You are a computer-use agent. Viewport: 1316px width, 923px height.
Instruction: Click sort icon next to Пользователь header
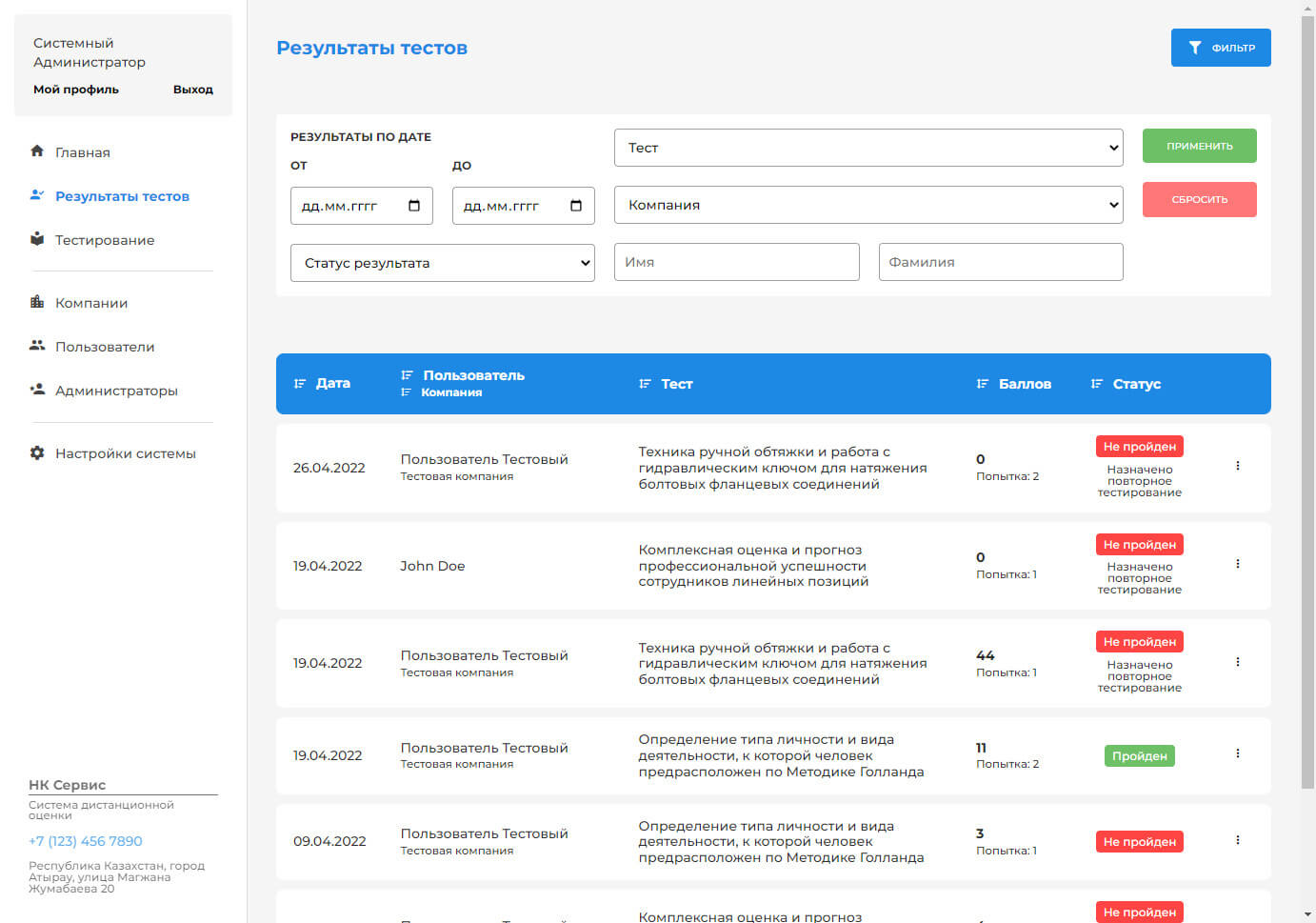click(407, 375)
